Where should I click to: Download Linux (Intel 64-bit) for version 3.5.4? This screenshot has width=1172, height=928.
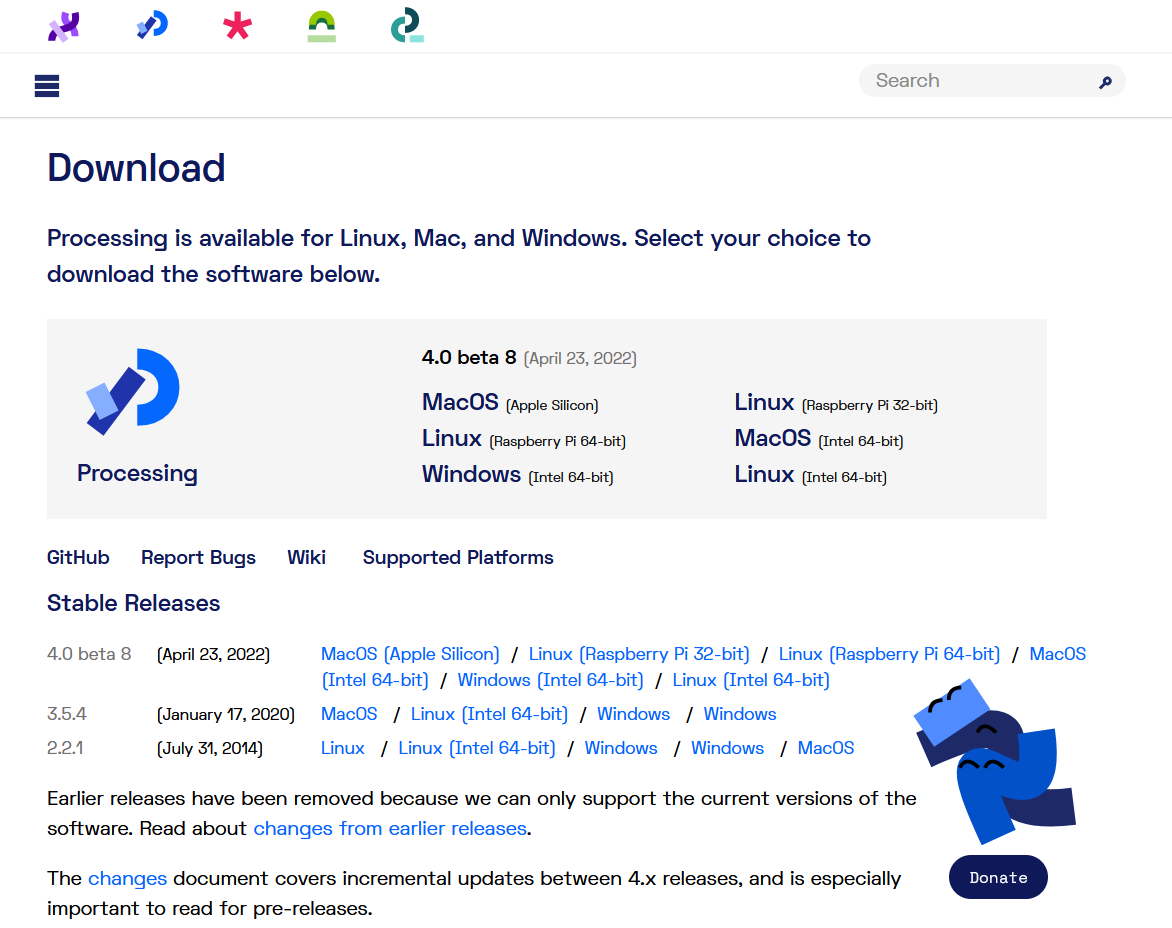(489, 714)
